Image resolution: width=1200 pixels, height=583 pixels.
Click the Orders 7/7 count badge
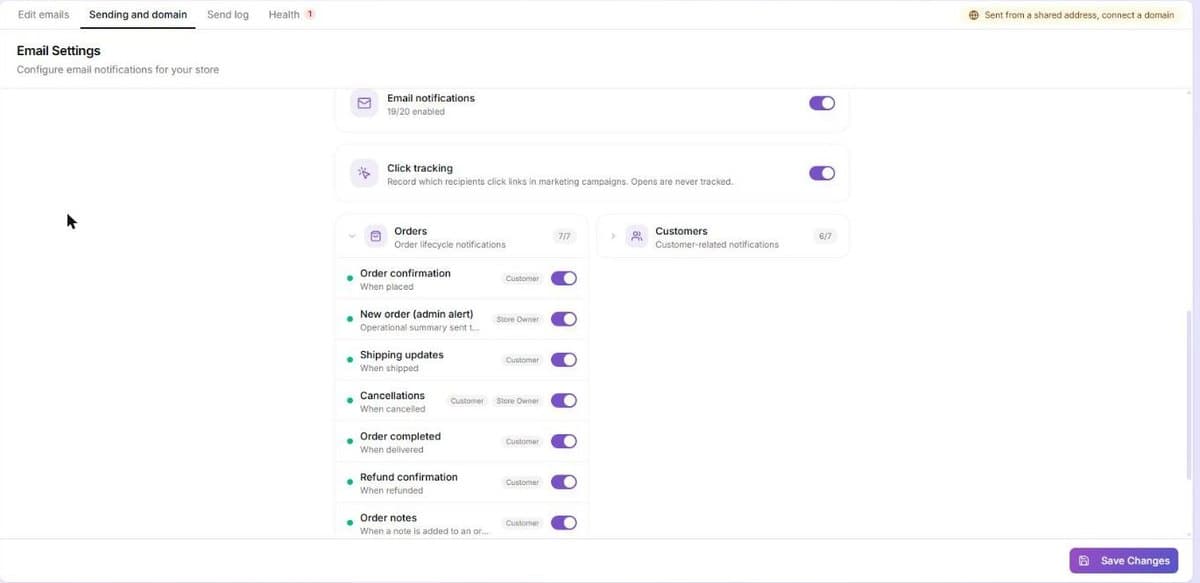point(564,237)
